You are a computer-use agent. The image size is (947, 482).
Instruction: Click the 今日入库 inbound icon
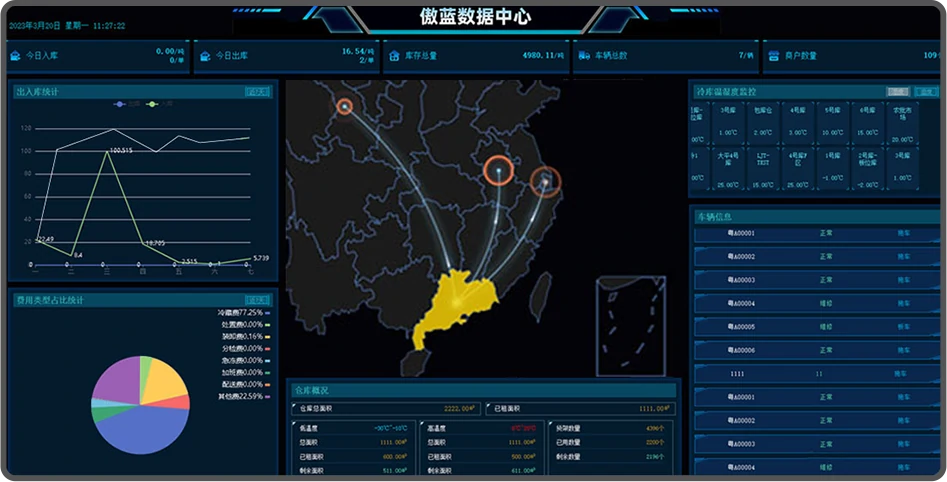click(18, 56)
